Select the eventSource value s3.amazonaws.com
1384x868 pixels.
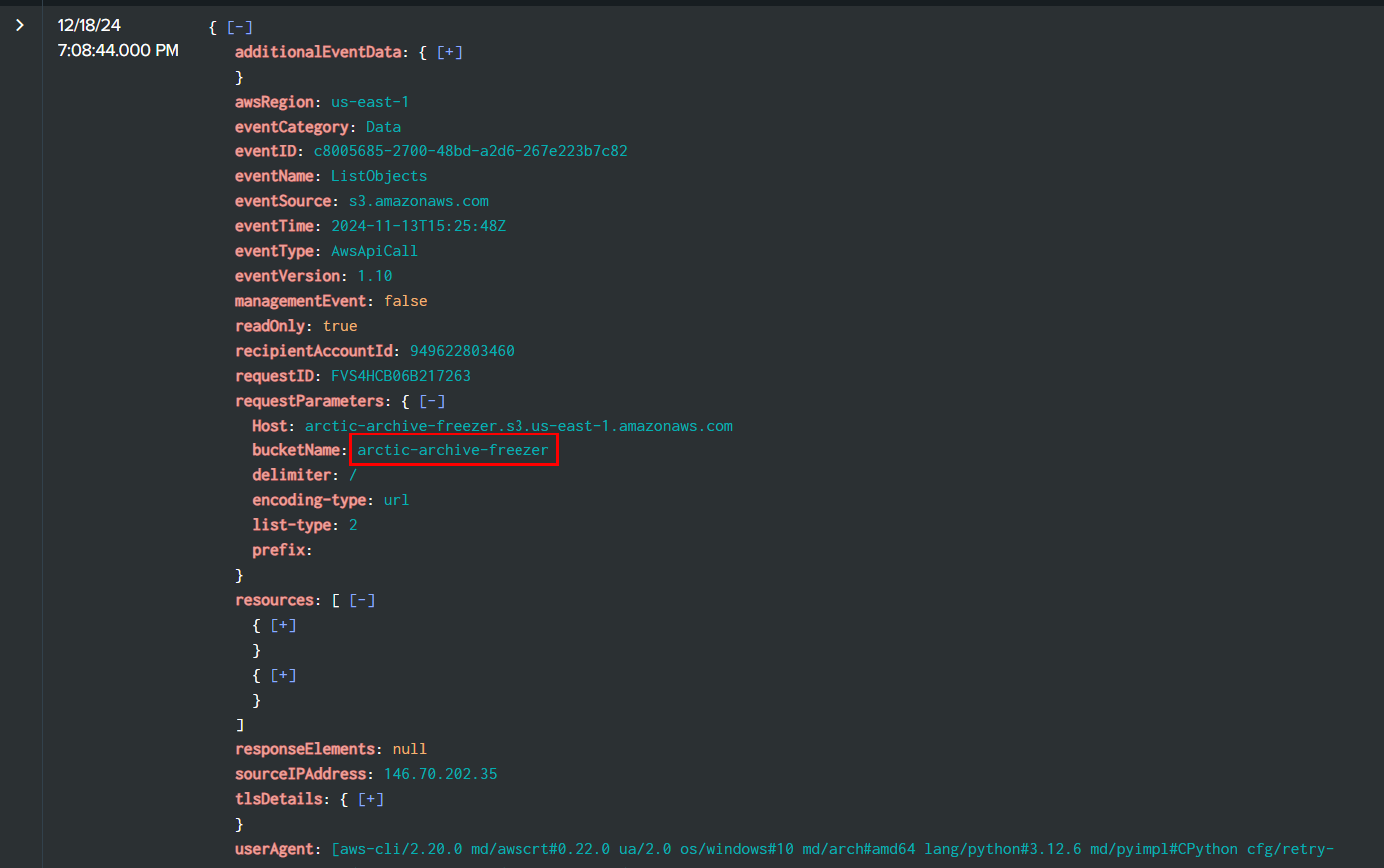point(418,201)
